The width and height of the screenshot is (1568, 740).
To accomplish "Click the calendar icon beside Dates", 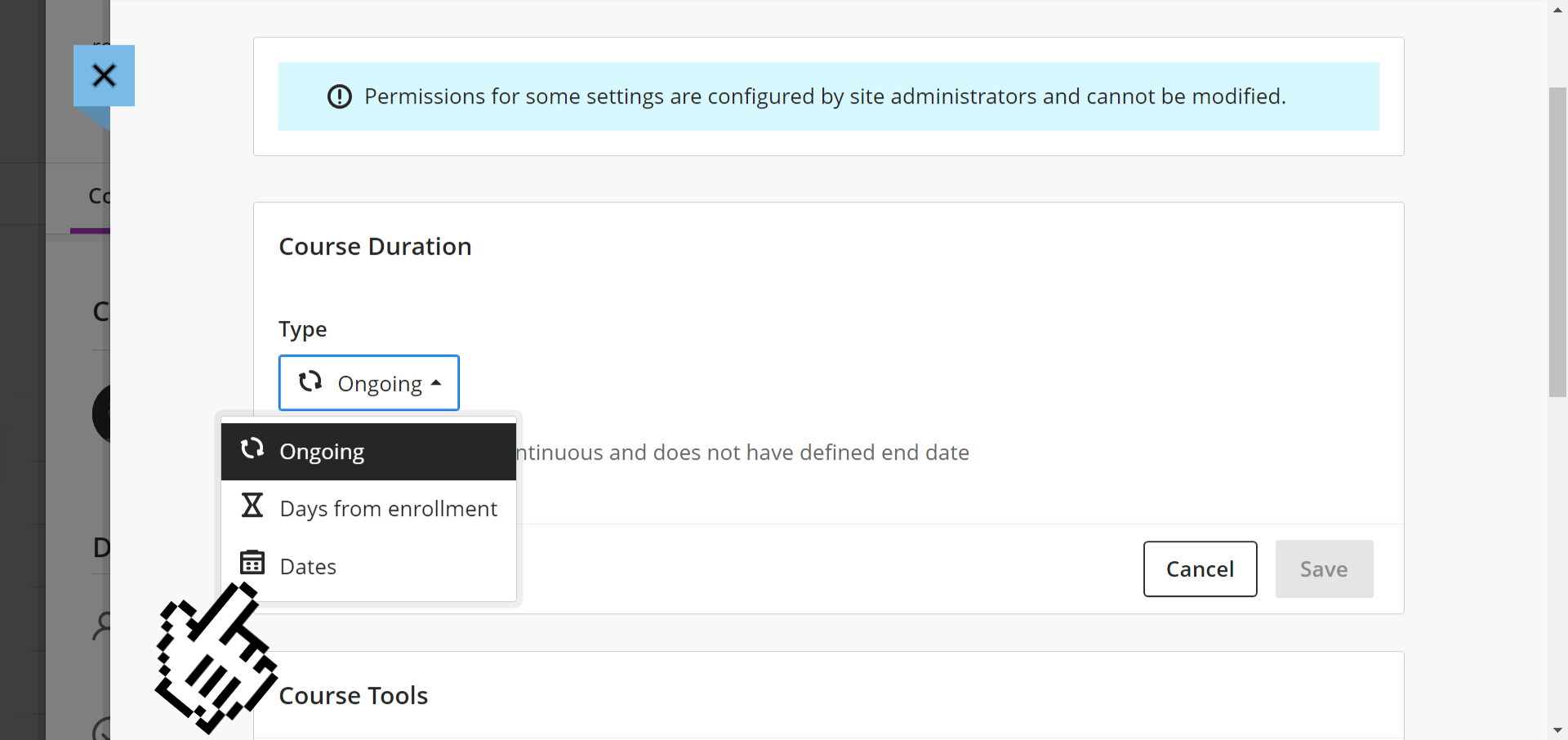I will point(252,563).
